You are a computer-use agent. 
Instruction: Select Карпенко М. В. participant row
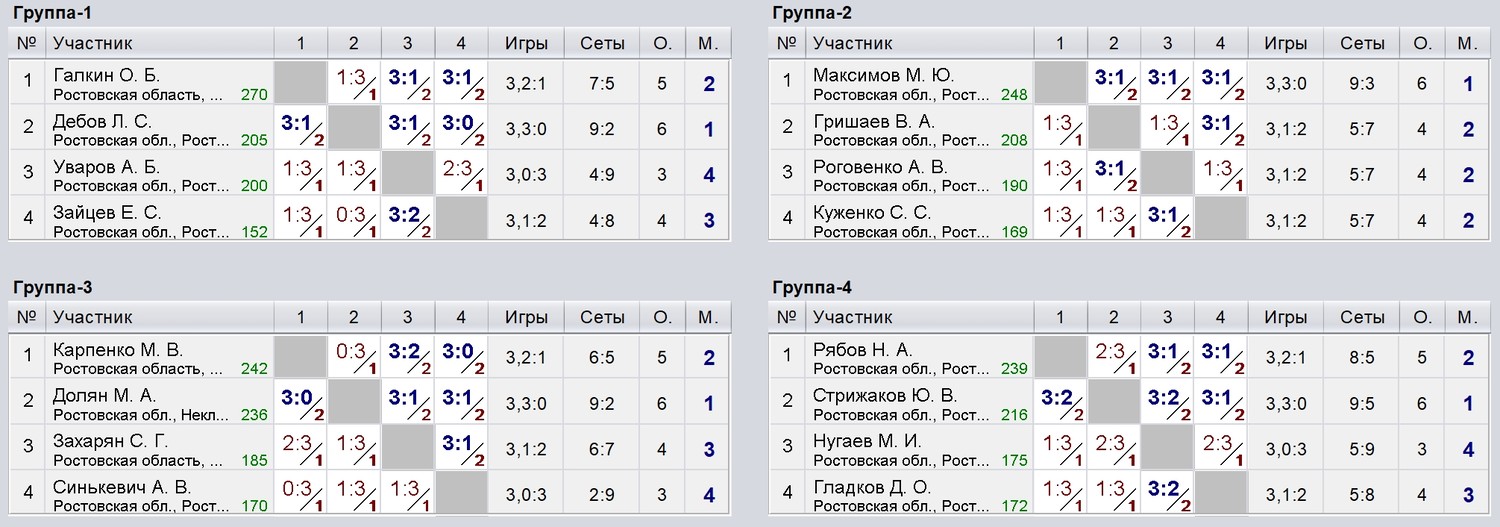(x=369, y=357)
